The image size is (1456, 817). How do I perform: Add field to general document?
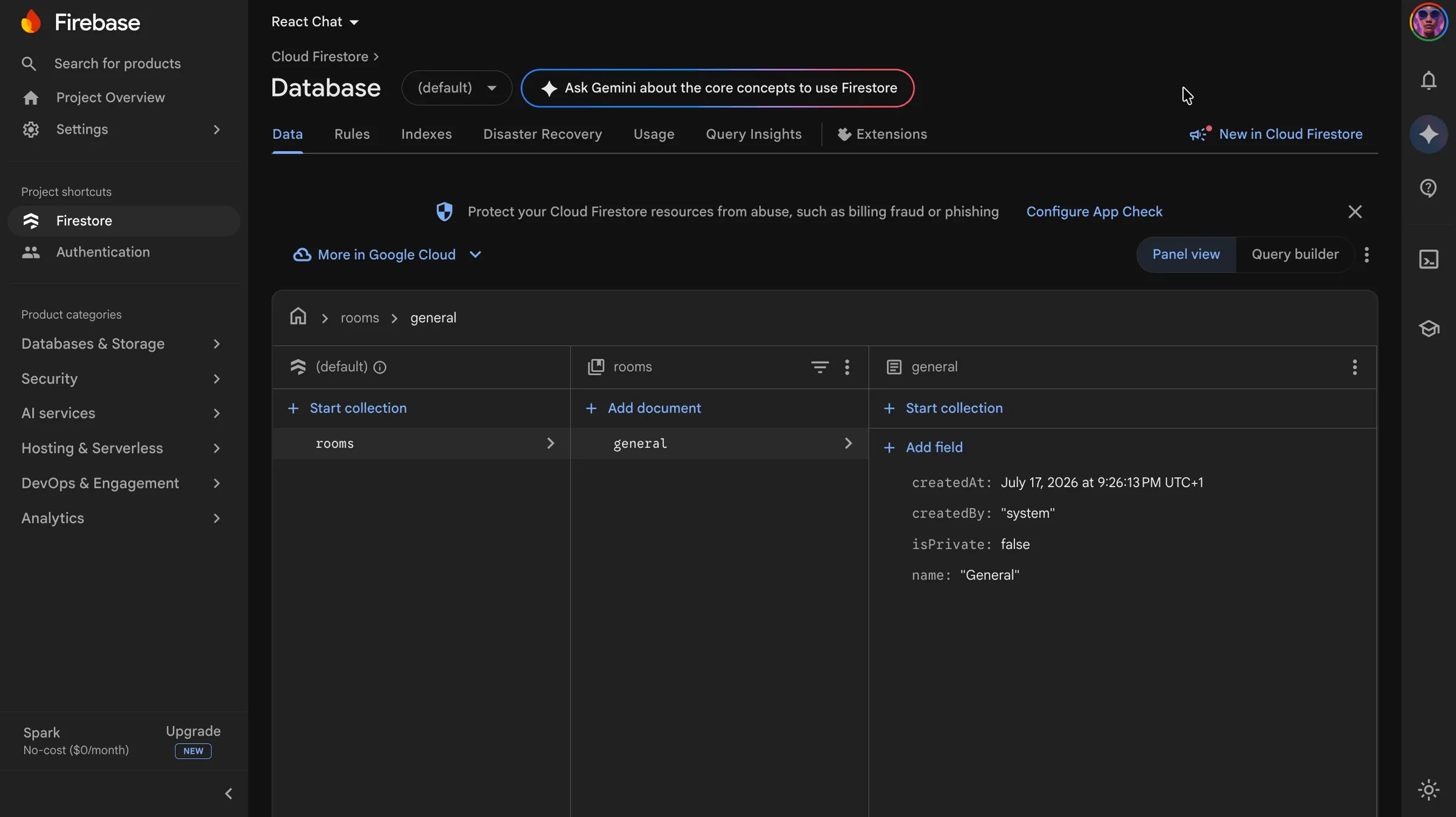tap(923, 448)
